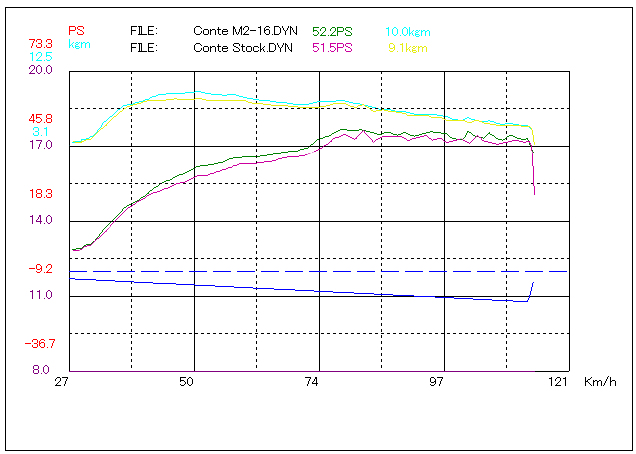Click the red PS unit label
The width and height of the screenshot is (636, 454).
[76, 31]
